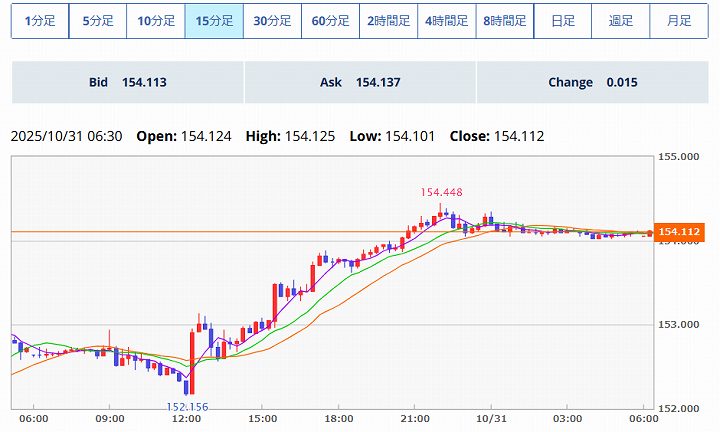The height and width of the screenshot is (432, 720).
Task: Select the 2時間足 interval tab
Action: coord(388,20)
